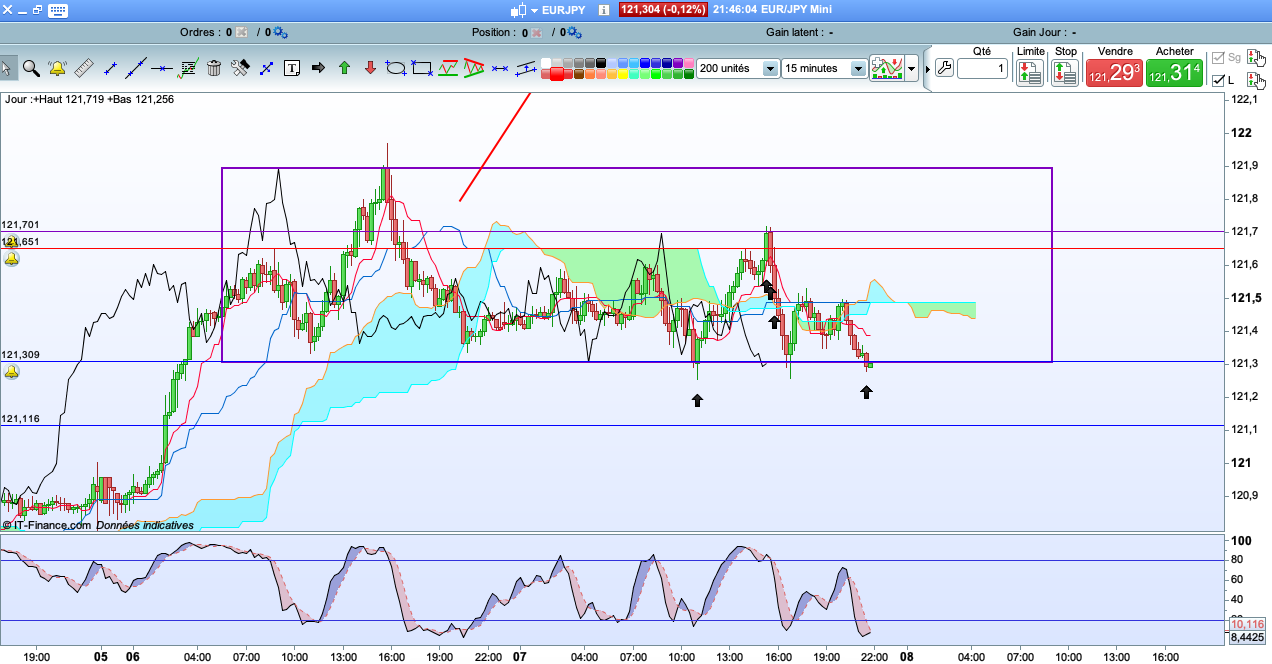Select the text annotation tool

292,68
